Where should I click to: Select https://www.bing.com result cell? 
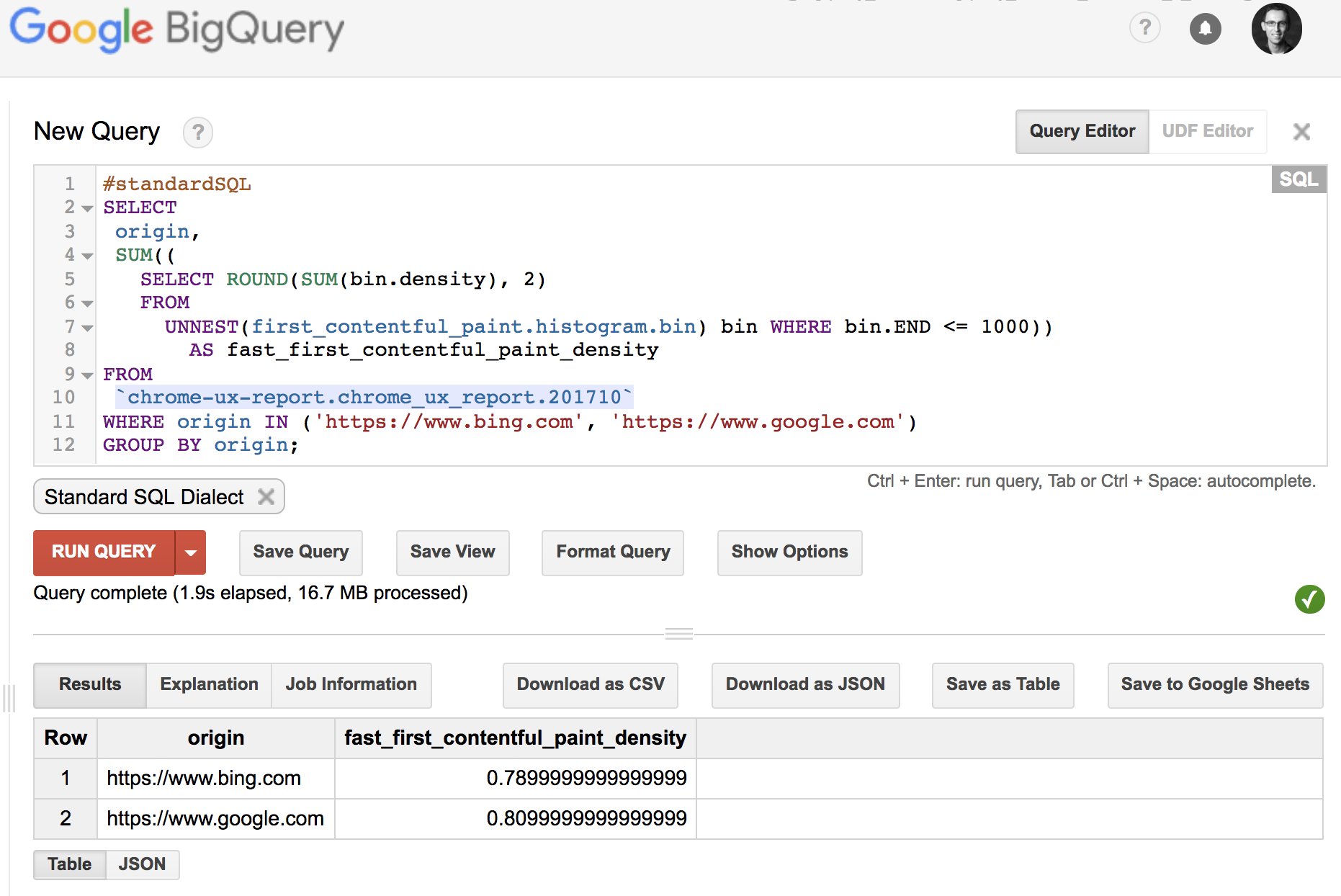[x=216, y=779]
